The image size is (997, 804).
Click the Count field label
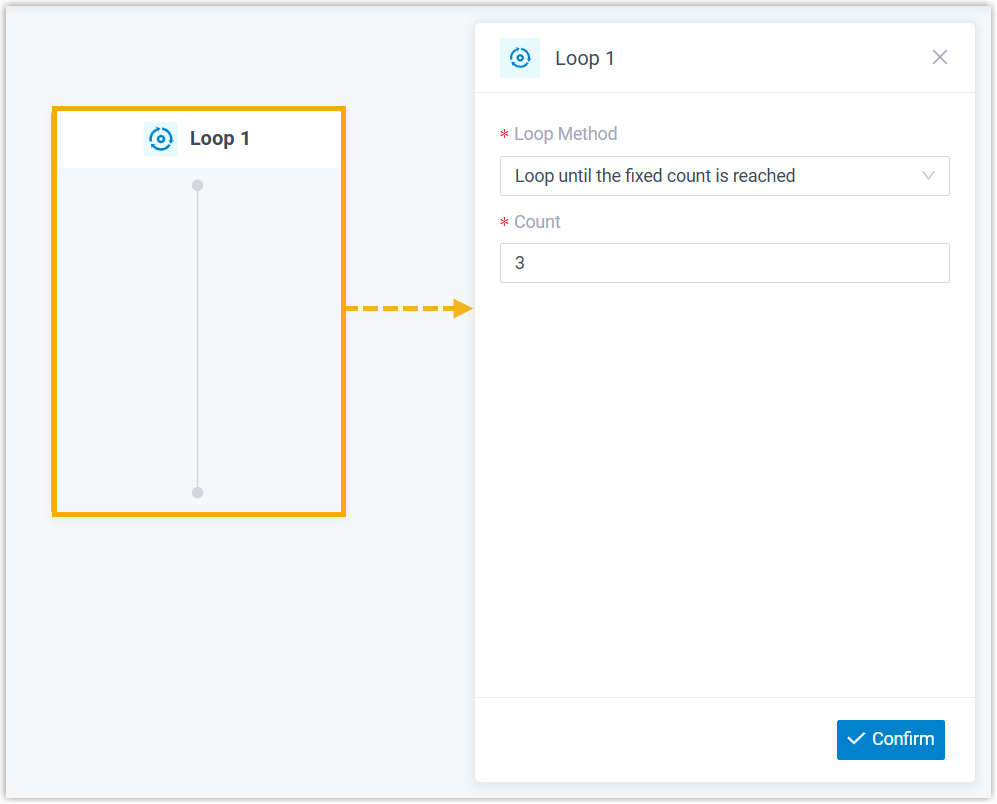click(x=537, y=222)
